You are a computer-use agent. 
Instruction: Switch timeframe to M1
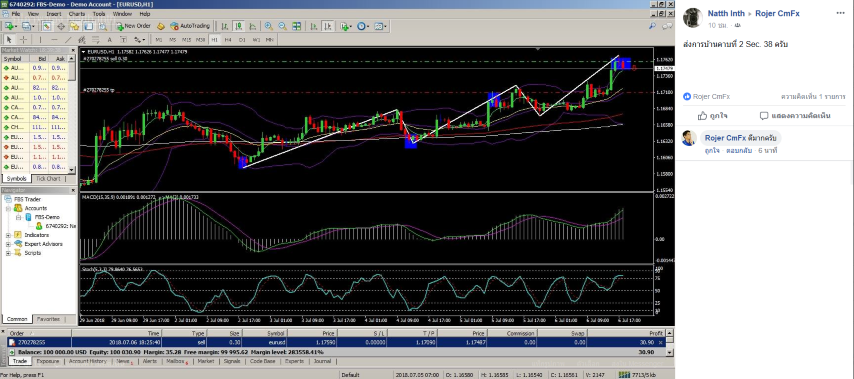coord(159,40)
